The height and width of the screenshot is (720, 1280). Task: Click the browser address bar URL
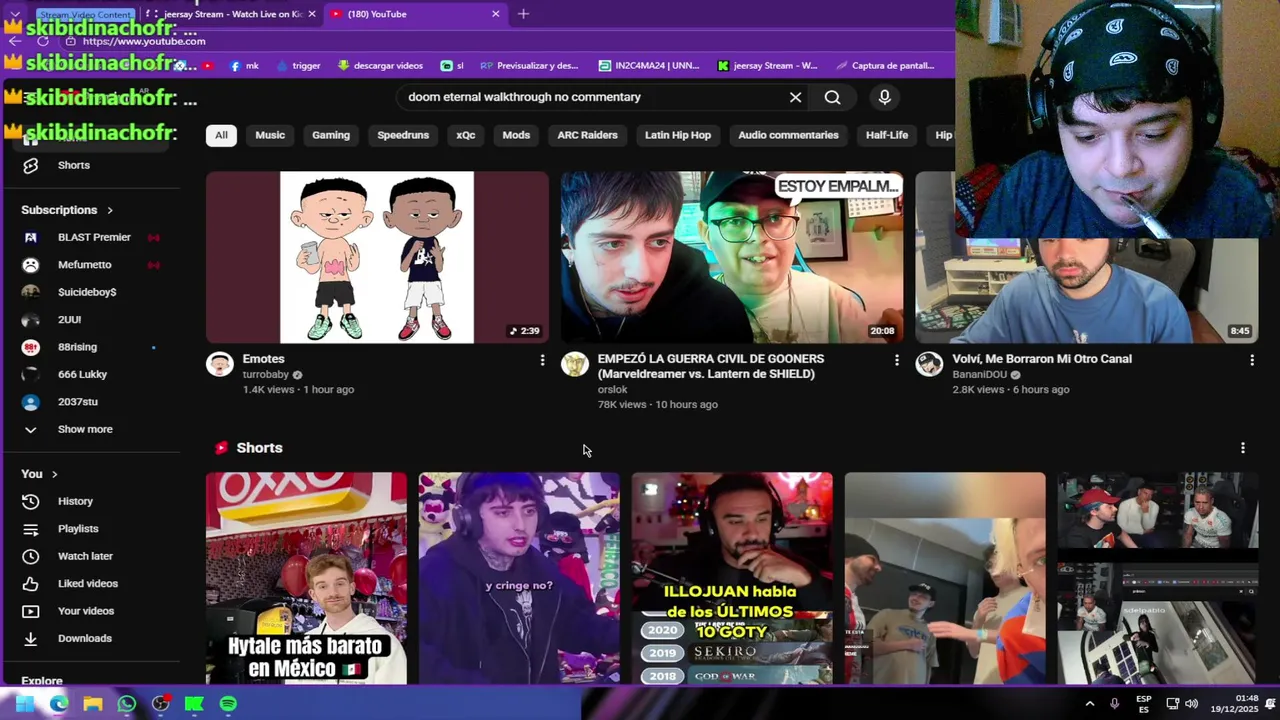point(144,41)
